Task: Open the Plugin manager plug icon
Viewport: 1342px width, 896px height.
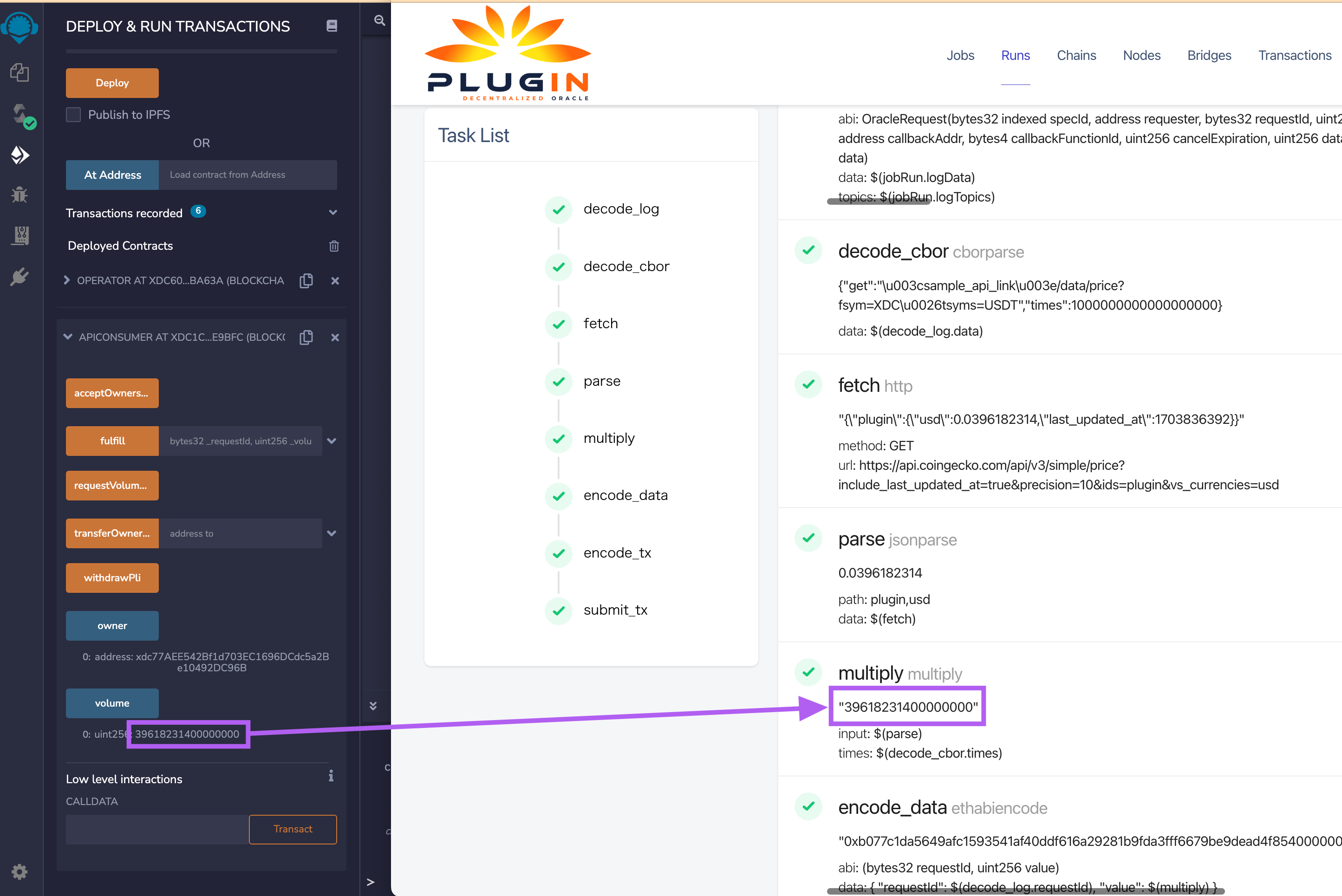Action: click(20, 277)
